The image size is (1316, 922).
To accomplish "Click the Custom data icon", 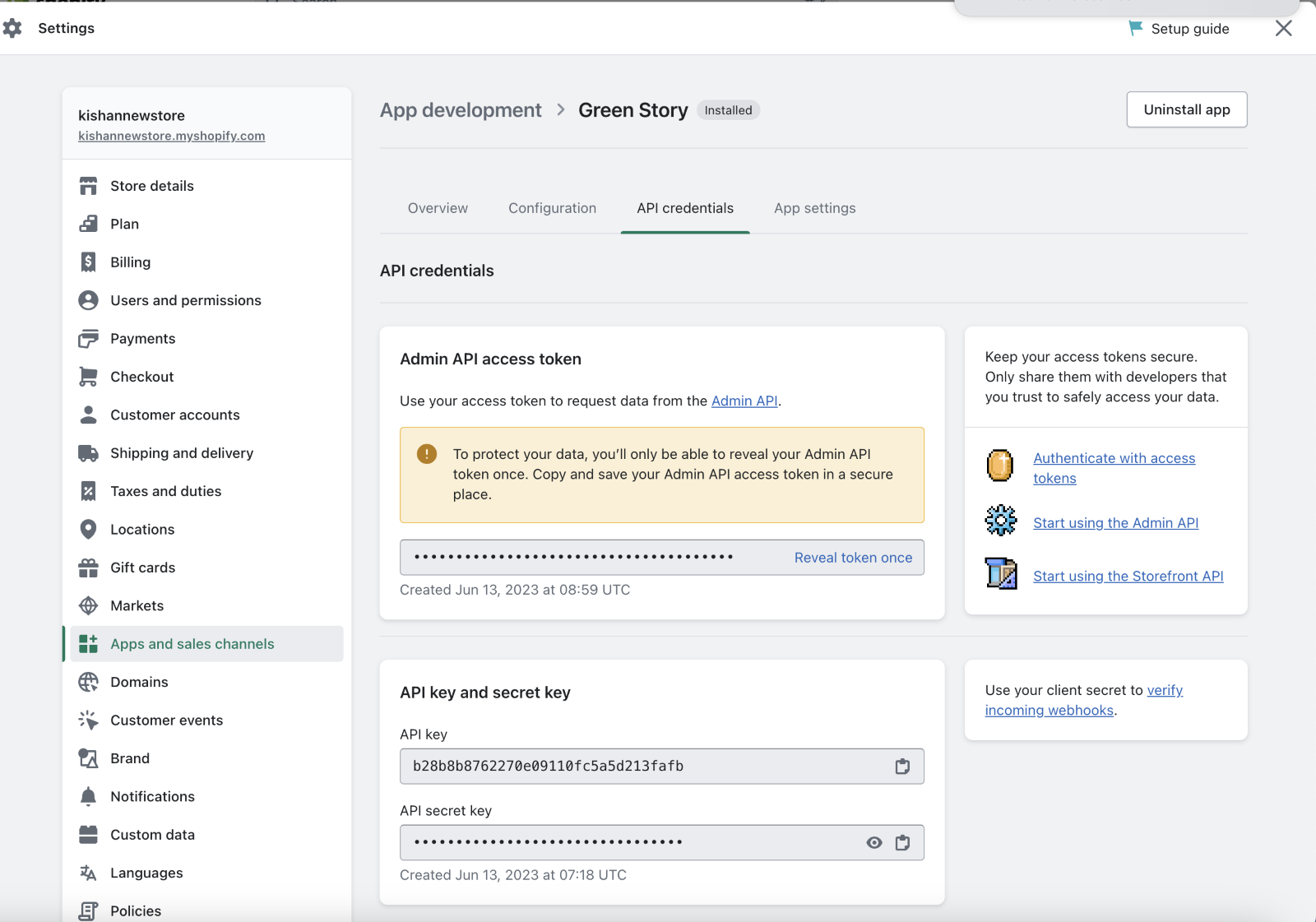I will tap(88, 835).
